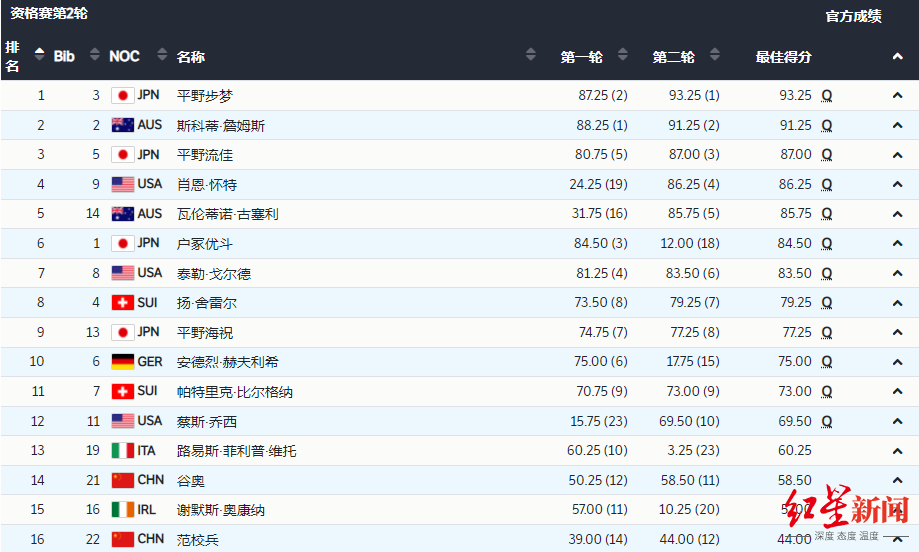The width and height of the screenshot is (919, 552).
Task: Open athlete link 户冢优斗
Action: click(x=205, y=244)
